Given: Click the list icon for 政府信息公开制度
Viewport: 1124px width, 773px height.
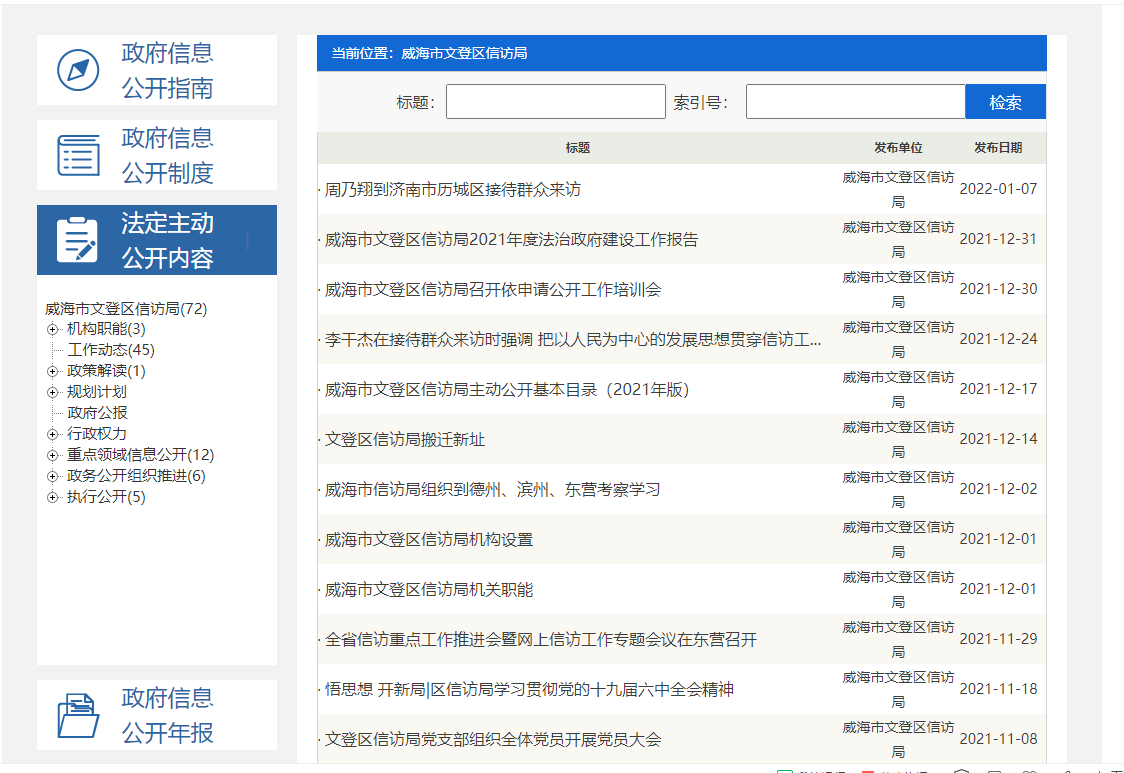Looking at the screenshot, I should tap(78, 155).
